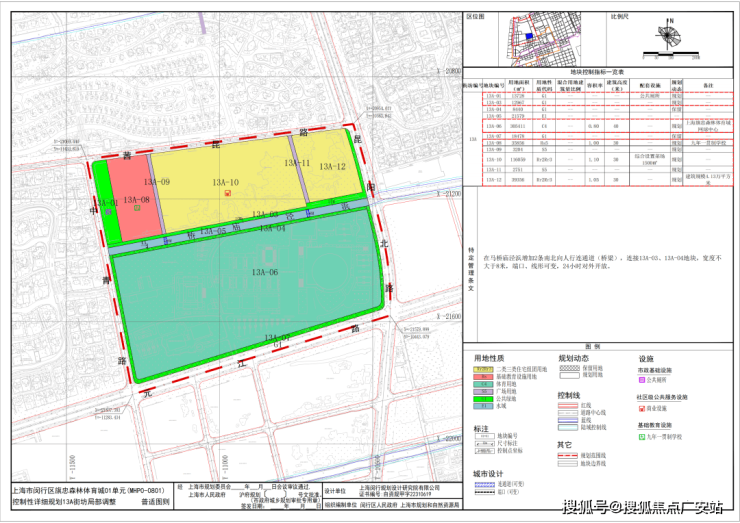Click the X=-21200 coordinate label on the map edge
This screenshot has height=523, width=740.
(449, 194)
